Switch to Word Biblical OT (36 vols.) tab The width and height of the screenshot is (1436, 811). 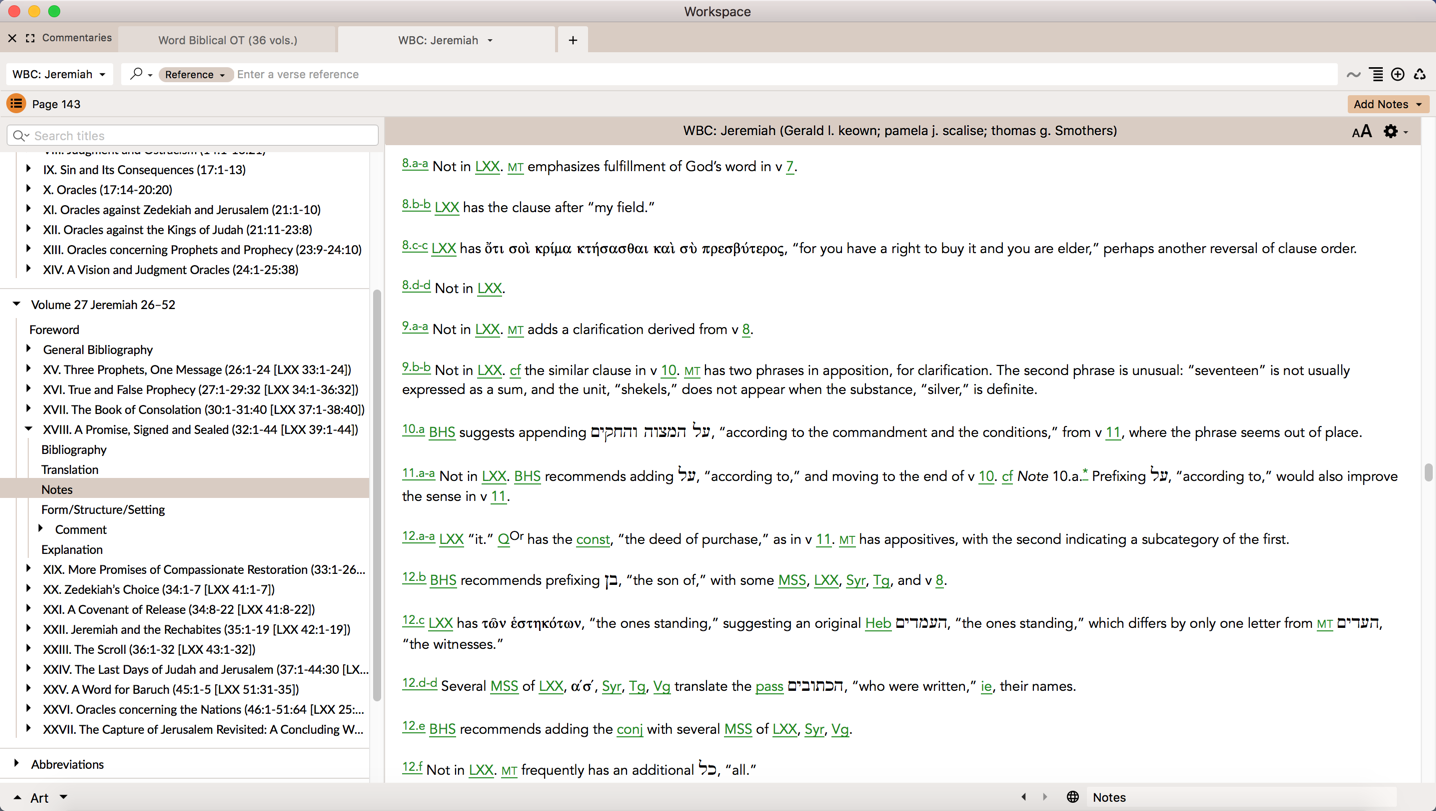click(x=228, y=40)
